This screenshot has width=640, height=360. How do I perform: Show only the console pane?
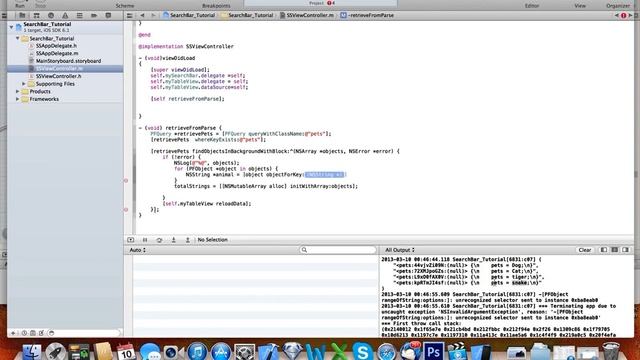click(x=626, y=250)
